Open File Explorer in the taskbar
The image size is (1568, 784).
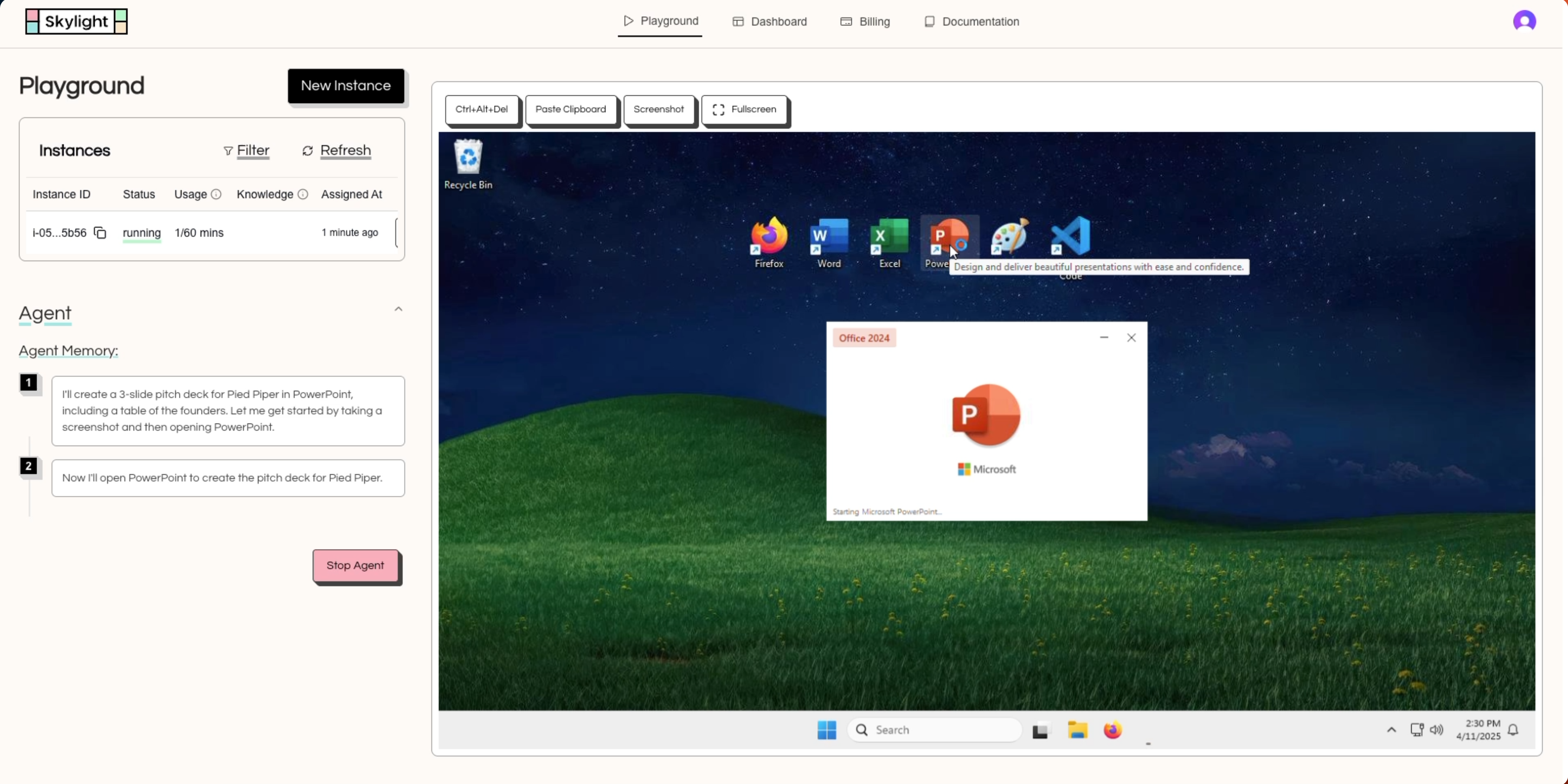(x=1077, y=730)
